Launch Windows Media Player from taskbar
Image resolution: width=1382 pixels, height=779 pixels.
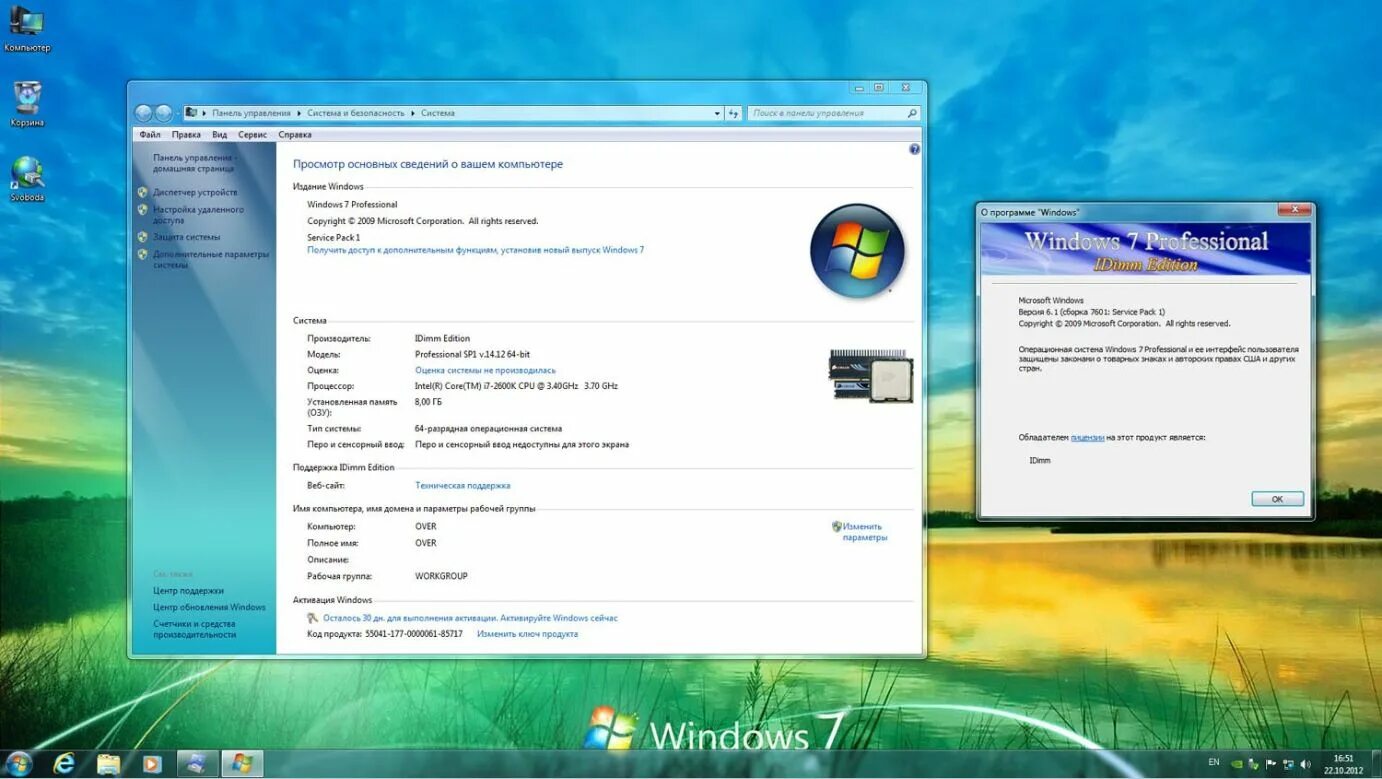click(152, 764)
